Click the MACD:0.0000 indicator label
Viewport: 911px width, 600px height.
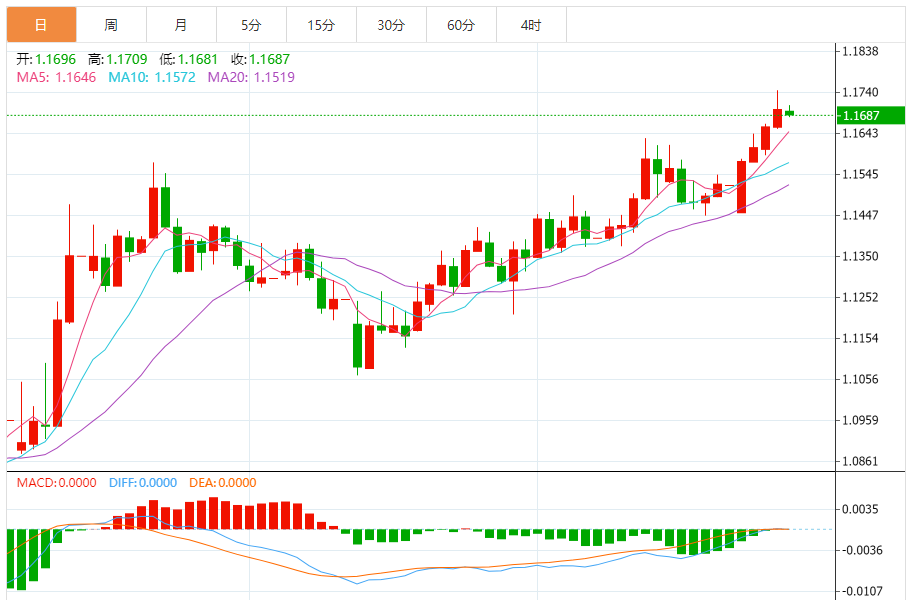click(x=56, y=483)
